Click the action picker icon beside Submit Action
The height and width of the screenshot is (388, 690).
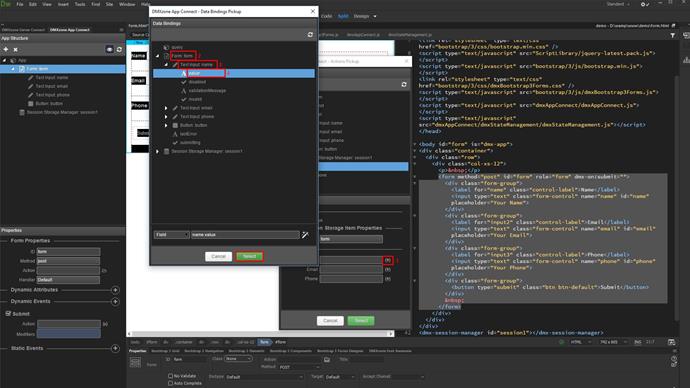[105, 324]
